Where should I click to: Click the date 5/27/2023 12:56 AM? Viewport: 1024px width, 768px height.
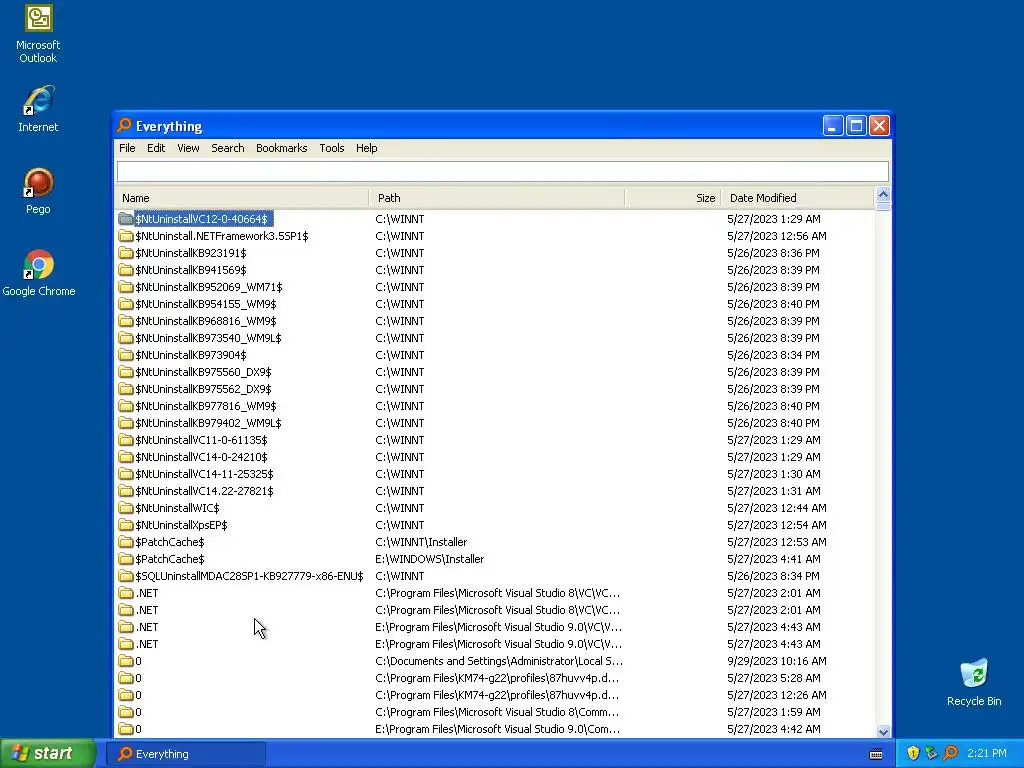[776, 236]
